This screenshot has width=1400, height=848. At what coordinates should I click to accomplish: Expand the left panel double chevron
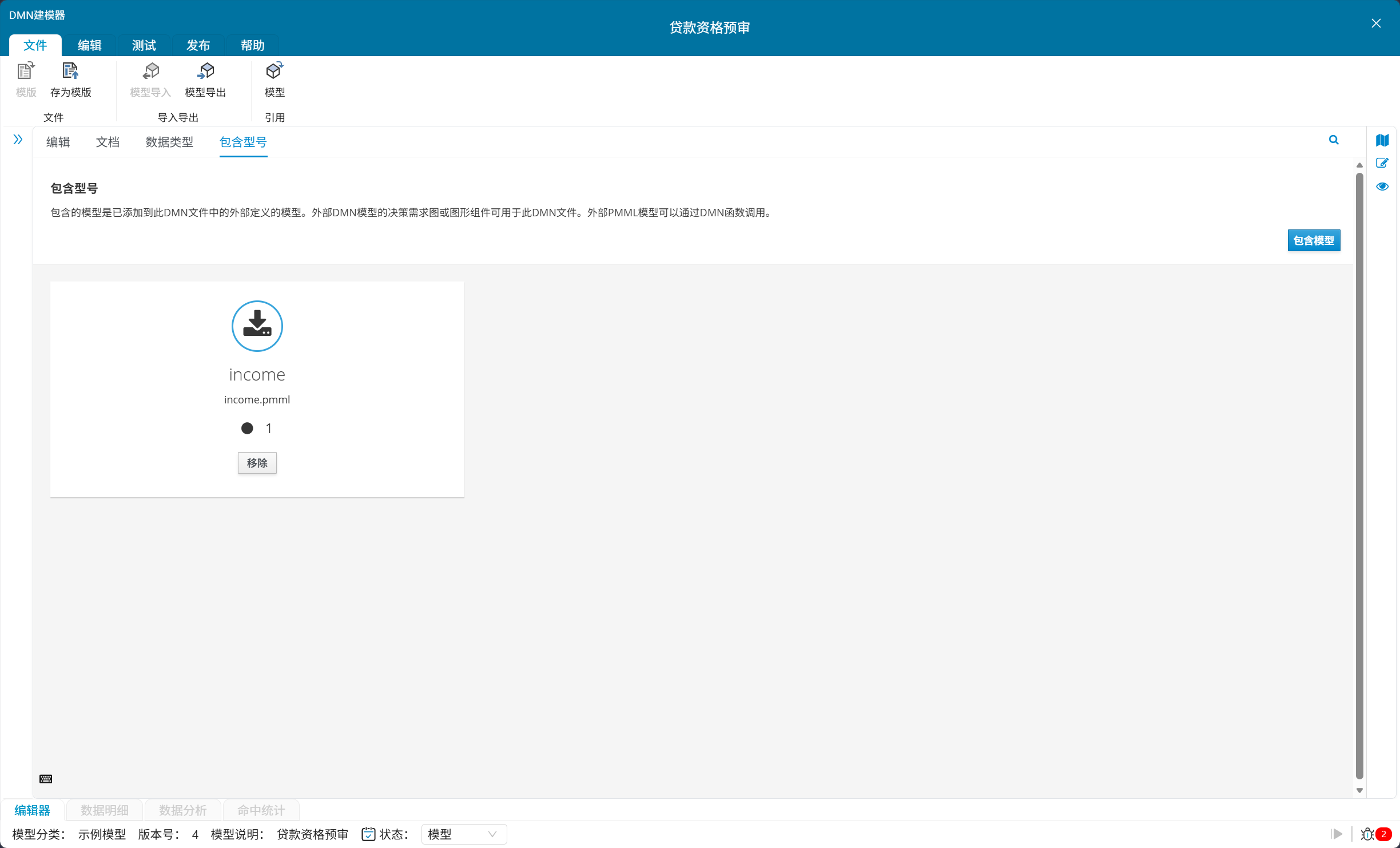[18, 140]
